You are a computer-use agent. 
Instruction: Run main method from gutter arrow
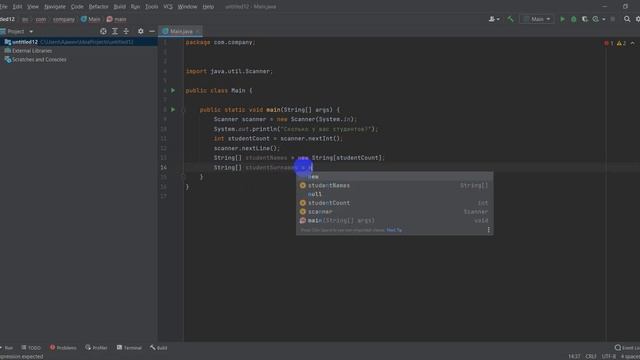173,109
